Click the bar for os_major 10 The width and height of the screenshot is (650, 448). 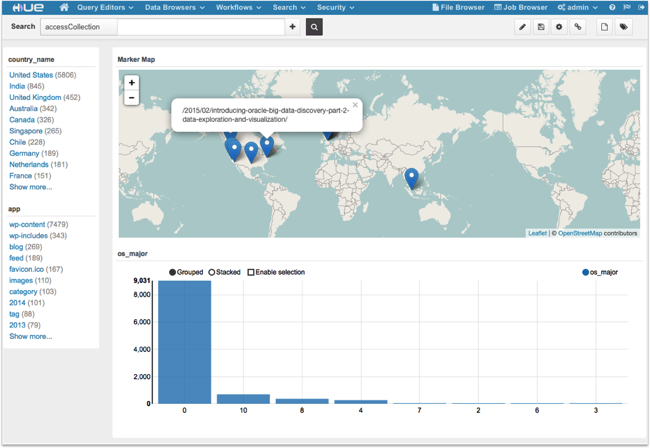tap(243, 399)
